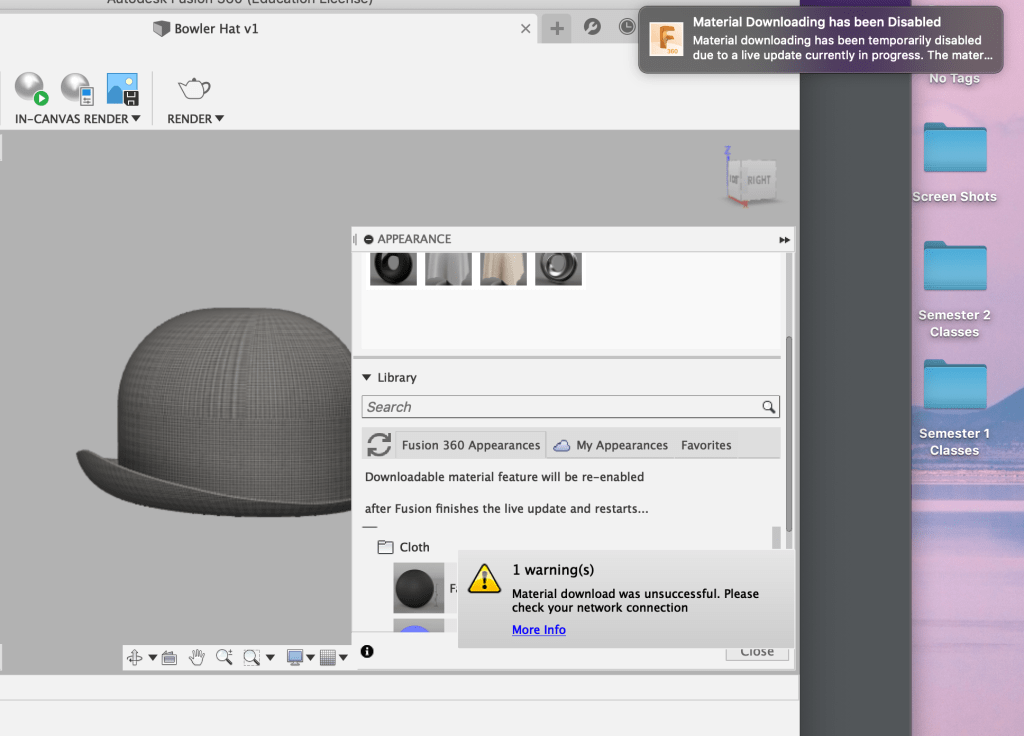Screen dimensions: 1024x736
Task: Click the Display Settings monitor icon
Action: [x=295, y=657]
